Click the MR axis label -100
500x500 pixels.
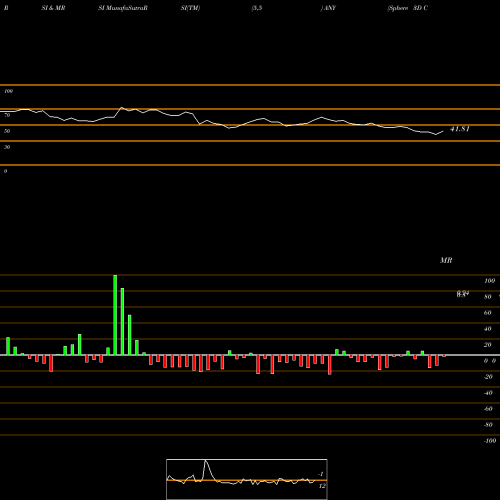pyautogui.click(x=490, y=441)
